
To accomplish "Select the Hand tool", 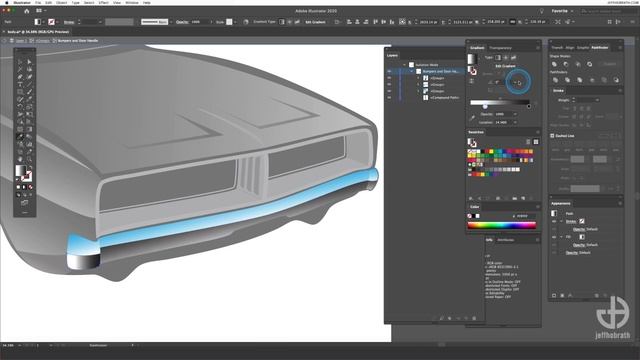I will coord(20,159).
